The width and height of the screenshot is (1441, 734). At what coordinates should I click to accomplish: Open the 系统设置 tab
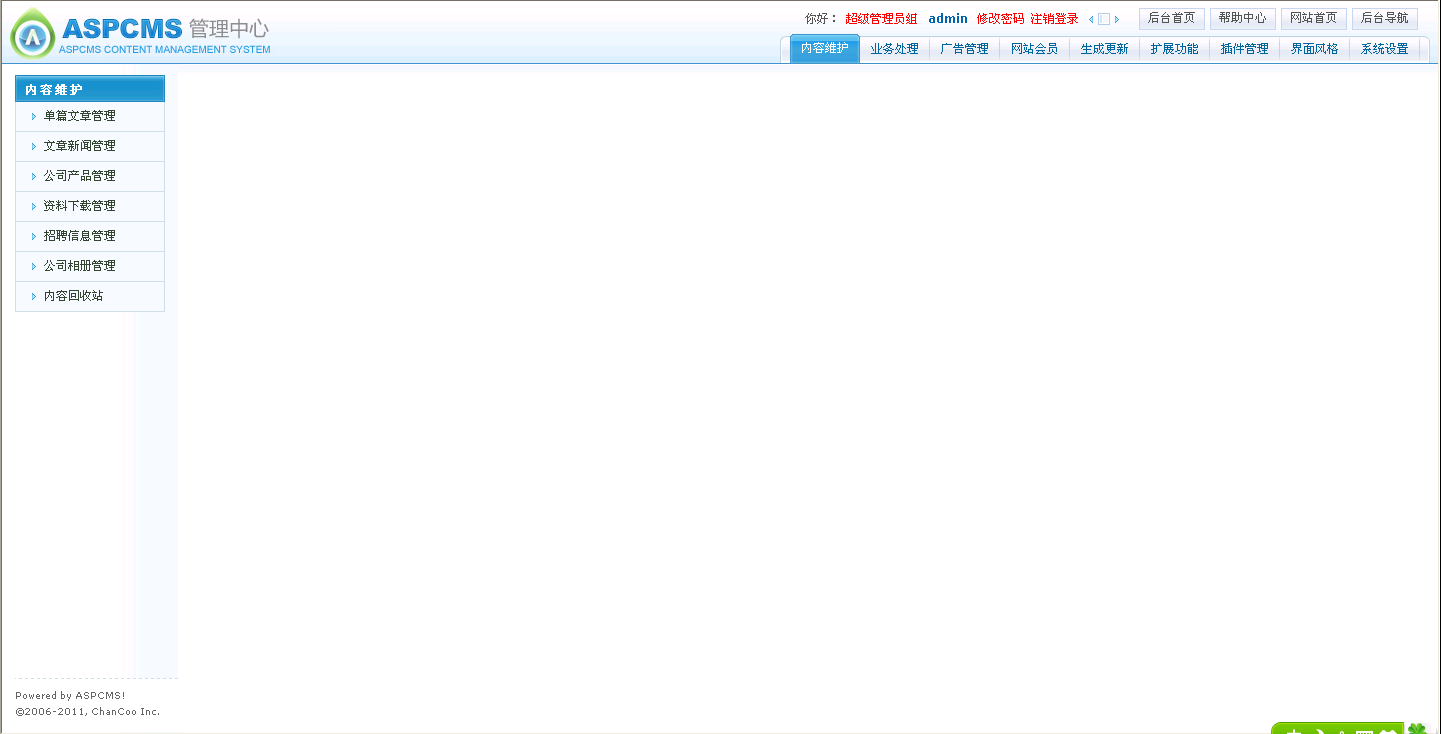tap(1384, 48)
